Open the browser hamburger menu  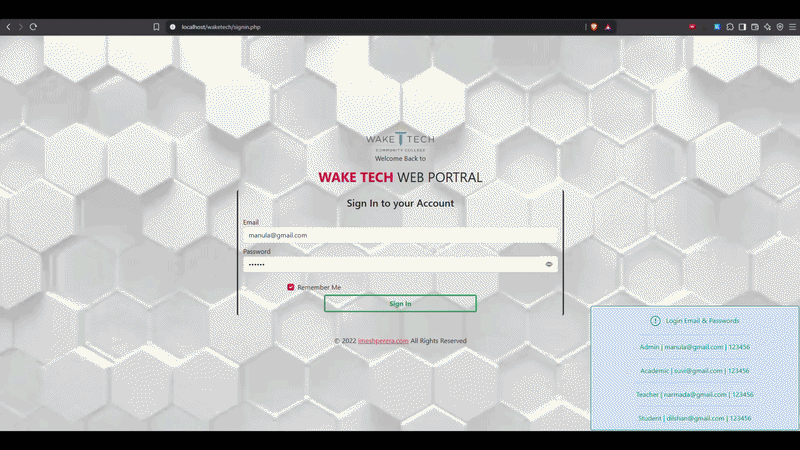792,27
